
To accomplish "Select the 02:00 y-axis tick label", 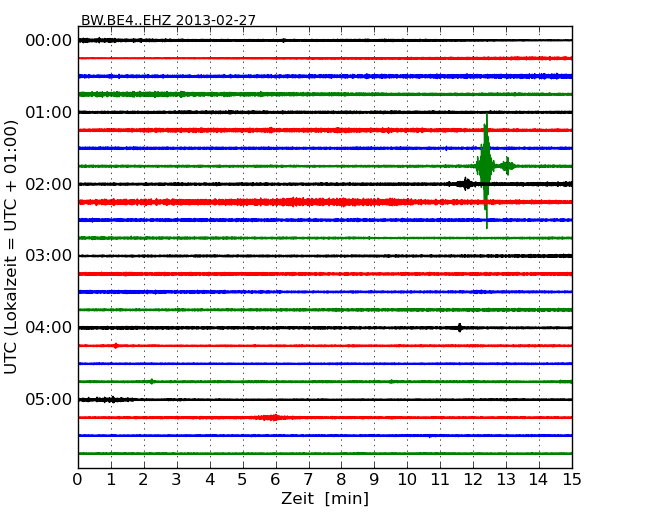I will (48, 184).
